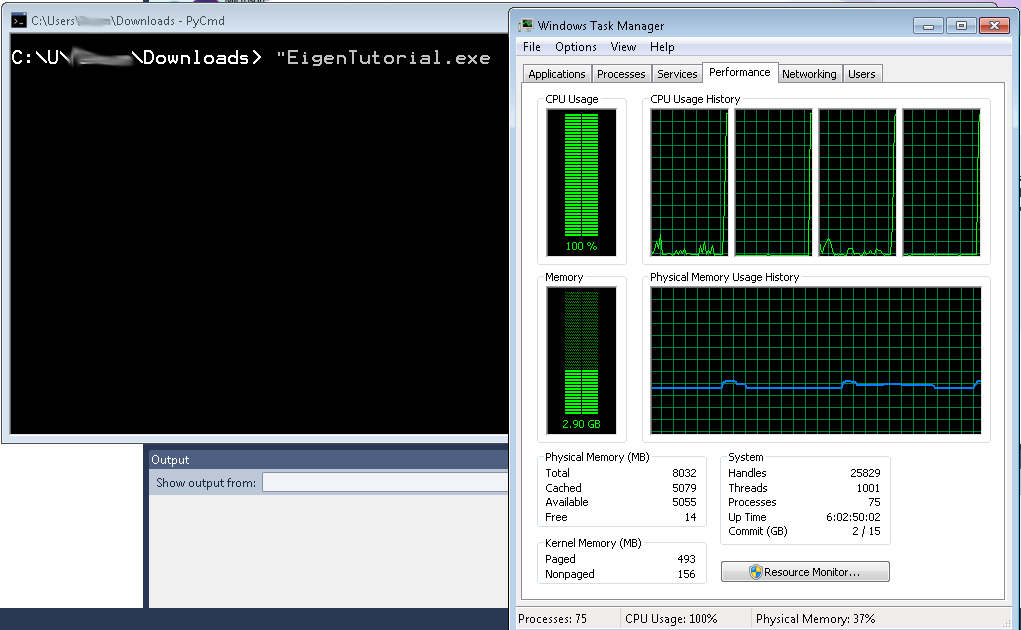Open the View menu
The width and height of the screenshot is (1021, 630).
tap(623, 47)
